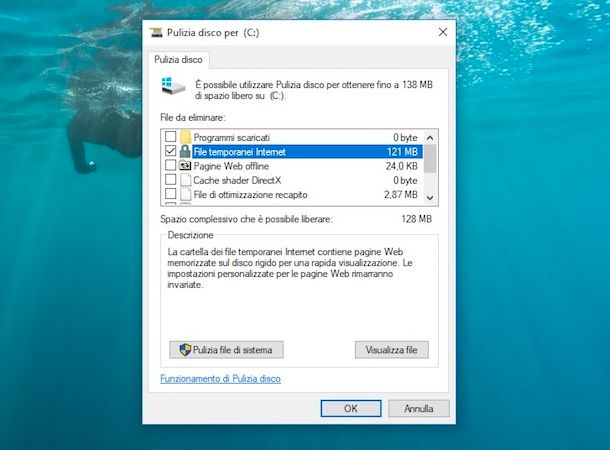Uncheck the File temporanei Internet checkbox

pyautogui.click(x=170, y=151)
